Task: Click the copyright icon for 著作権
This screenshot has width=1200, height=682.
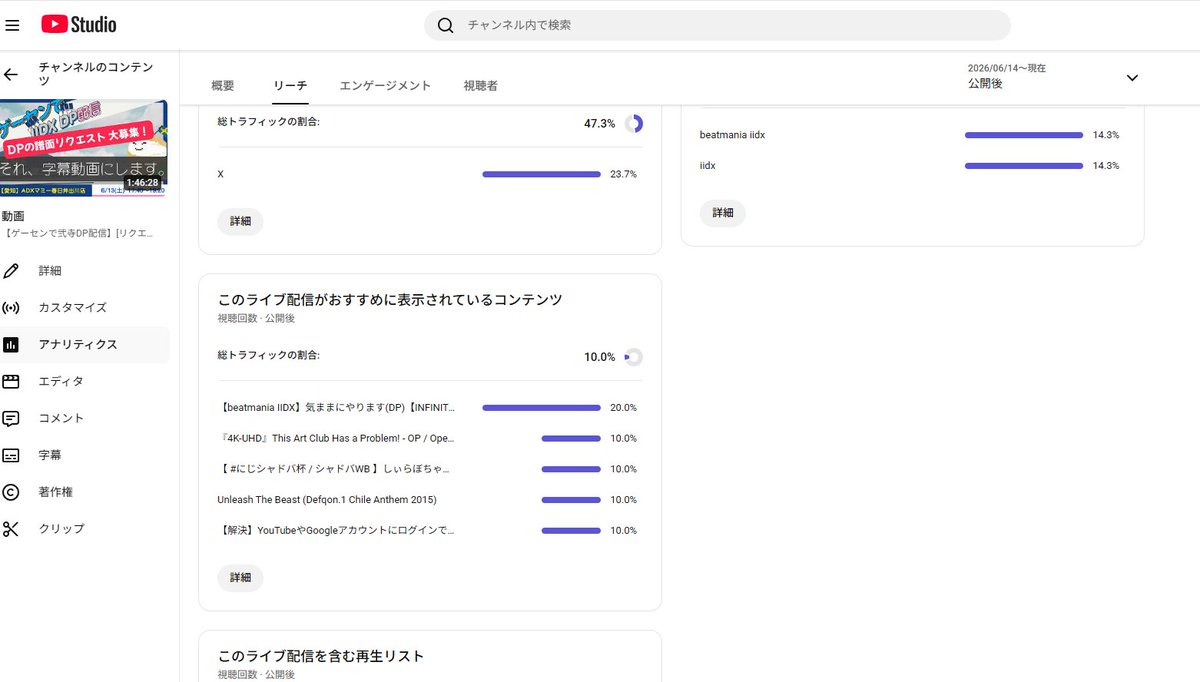Action: click(11, 492)
